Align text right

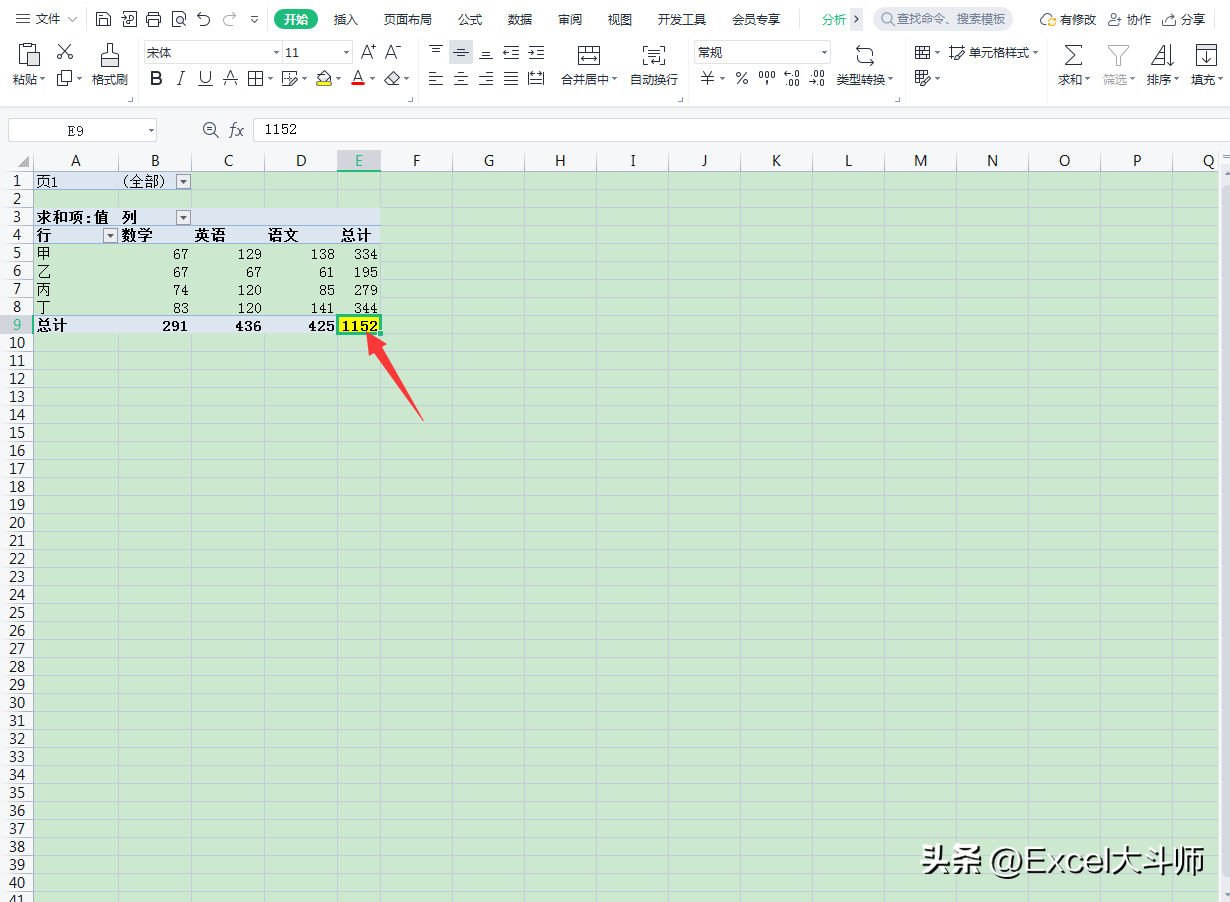click(x=486, y=78)
